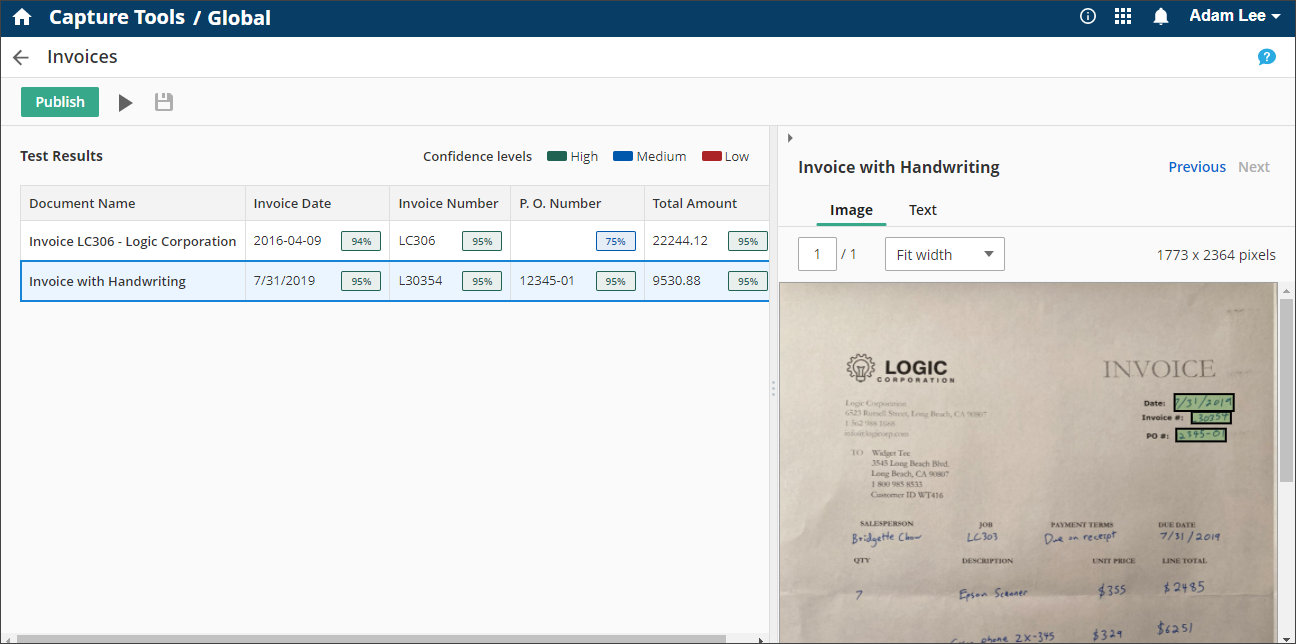Image resolution: width=1296 pixels, height=644 pixels.
Task: View notifications bell
Action: [1160, 16]
